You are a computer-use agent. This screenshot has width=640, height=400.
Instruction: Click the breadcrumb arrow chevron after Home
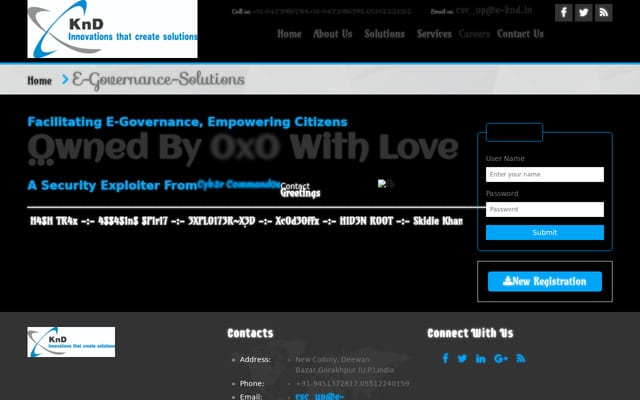(65, 79)
